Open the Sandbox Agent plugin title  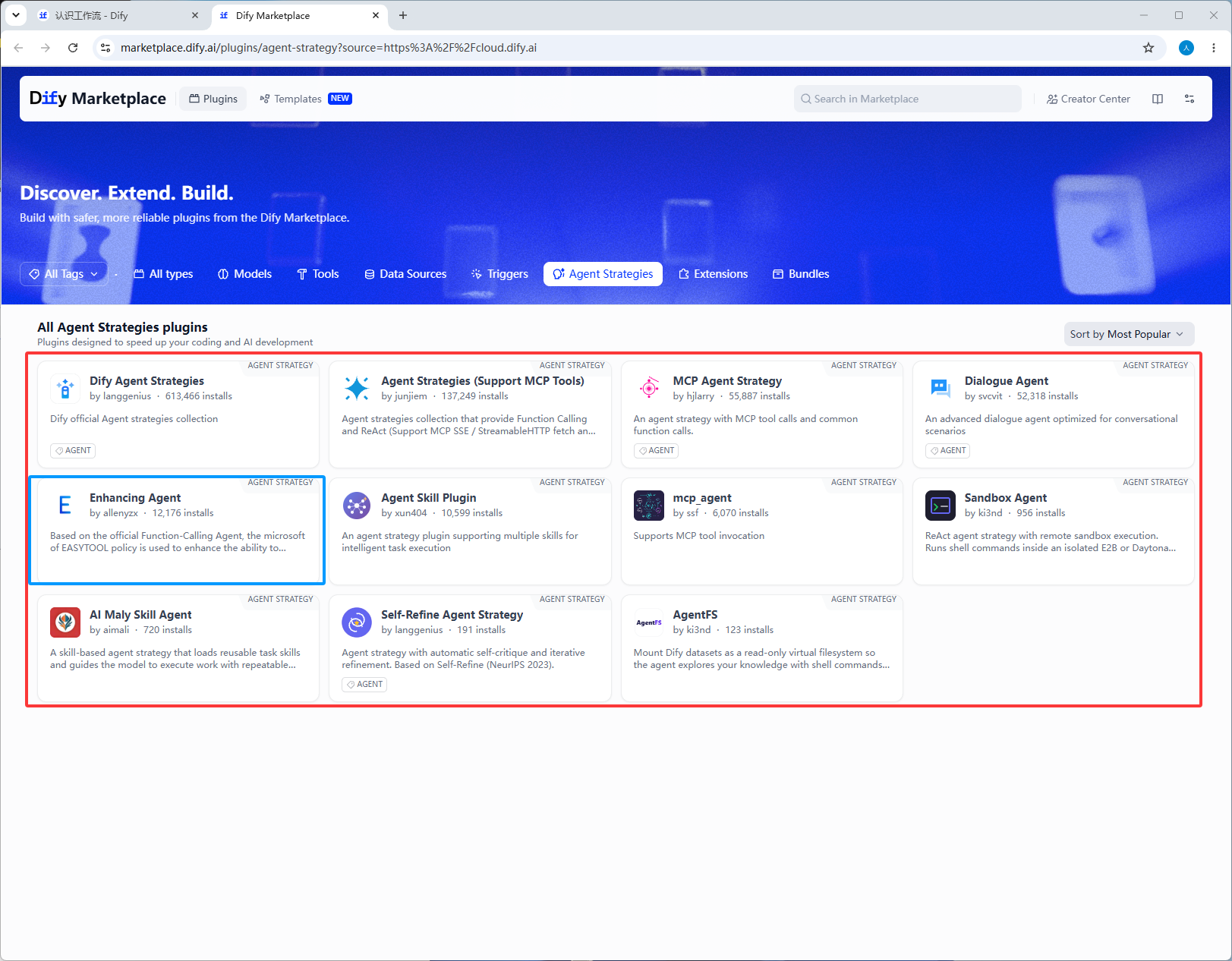(x=1005, y=498)
